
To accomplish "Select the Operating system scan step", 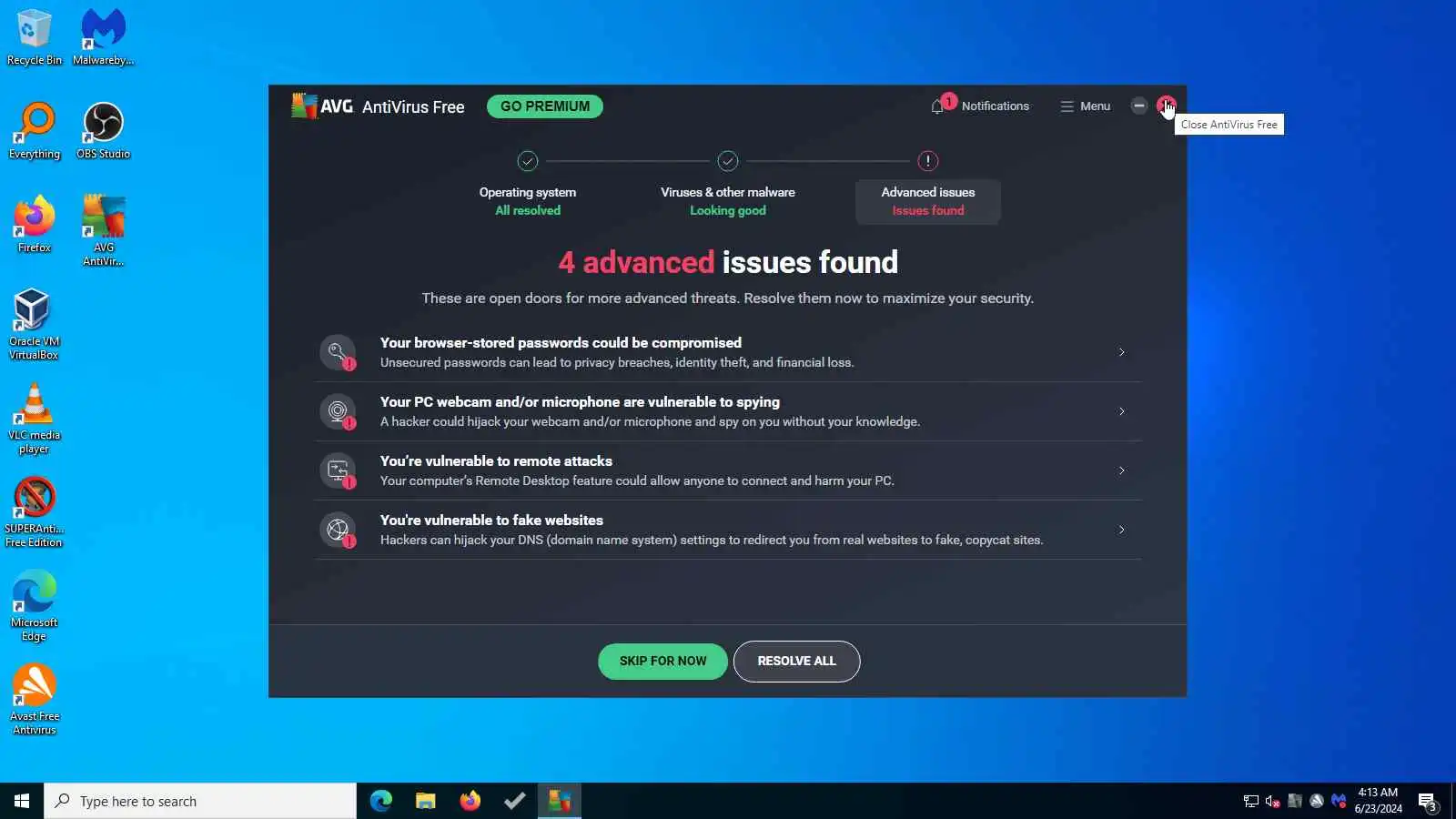I will click(528, 201).
